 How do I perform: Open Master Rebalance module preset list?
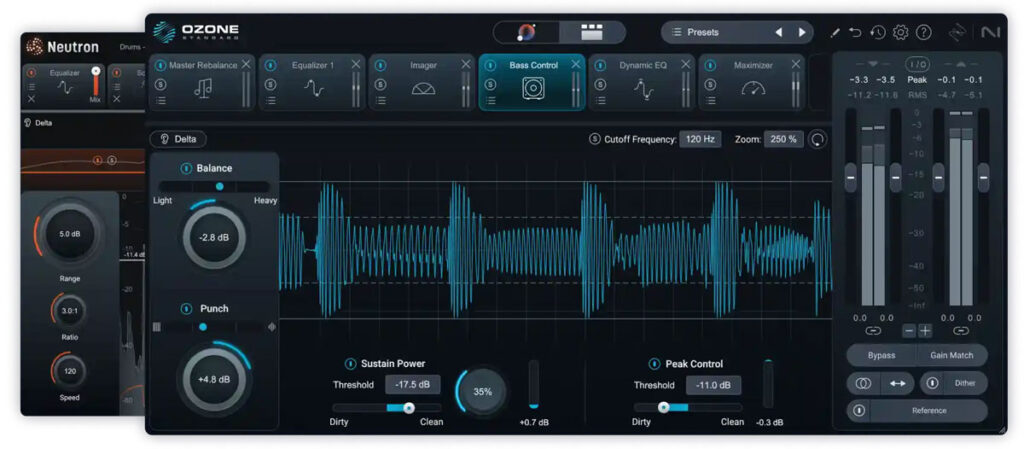(161, 101)
